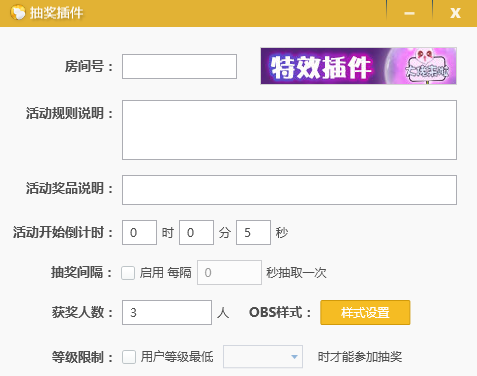Edit the 获奖人数 winner count field
477x376 pixels.
[x=167, y=313]
